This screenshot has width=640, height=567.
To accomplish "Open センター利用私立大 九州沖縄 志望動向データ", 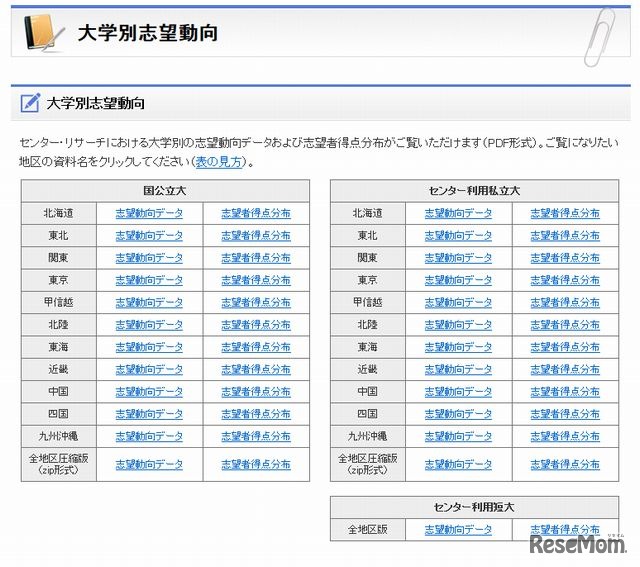I will [x=458, y=436].
